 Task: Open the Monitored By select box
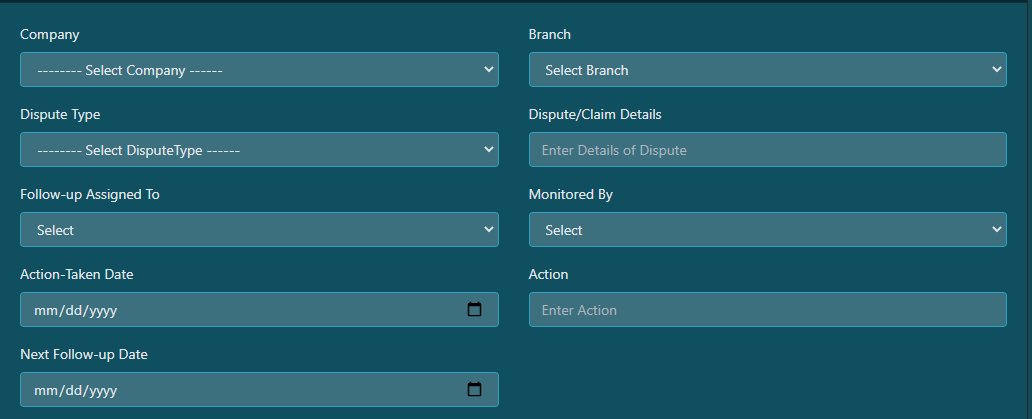(767, 230)
